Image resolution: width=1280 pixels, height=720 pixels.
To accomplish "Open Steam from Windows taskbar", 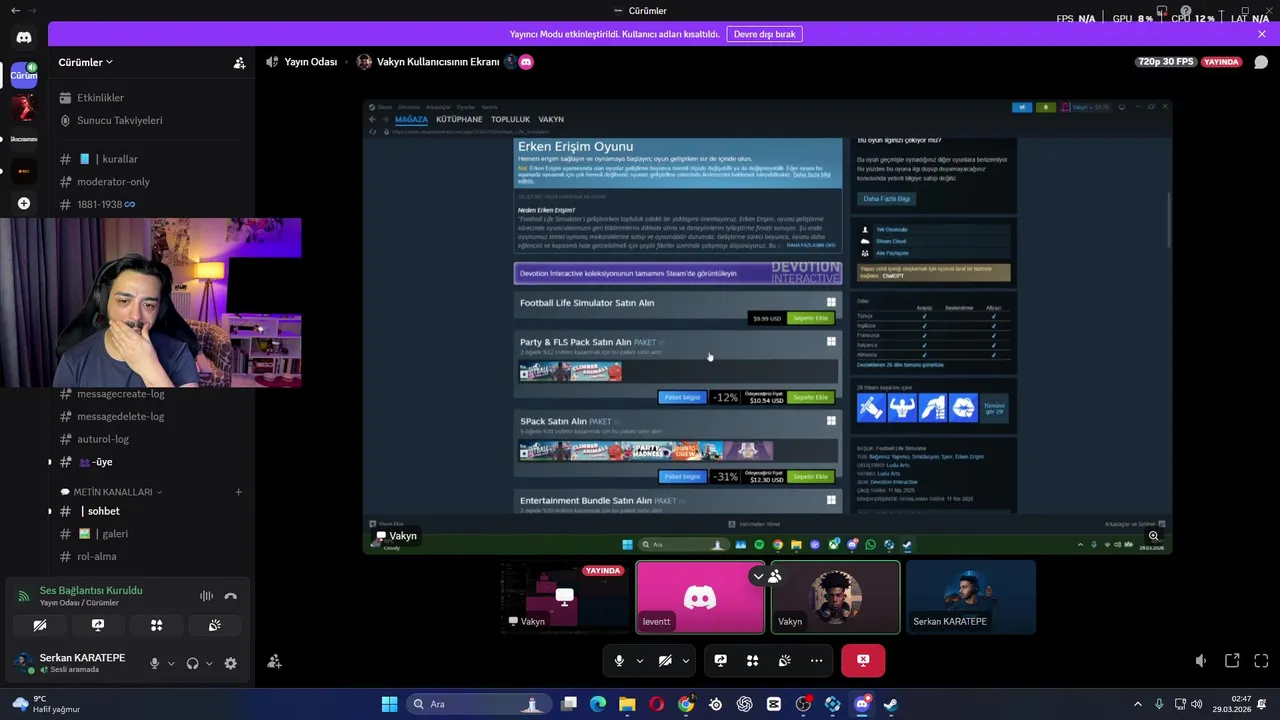I will (x=891, y=704).
